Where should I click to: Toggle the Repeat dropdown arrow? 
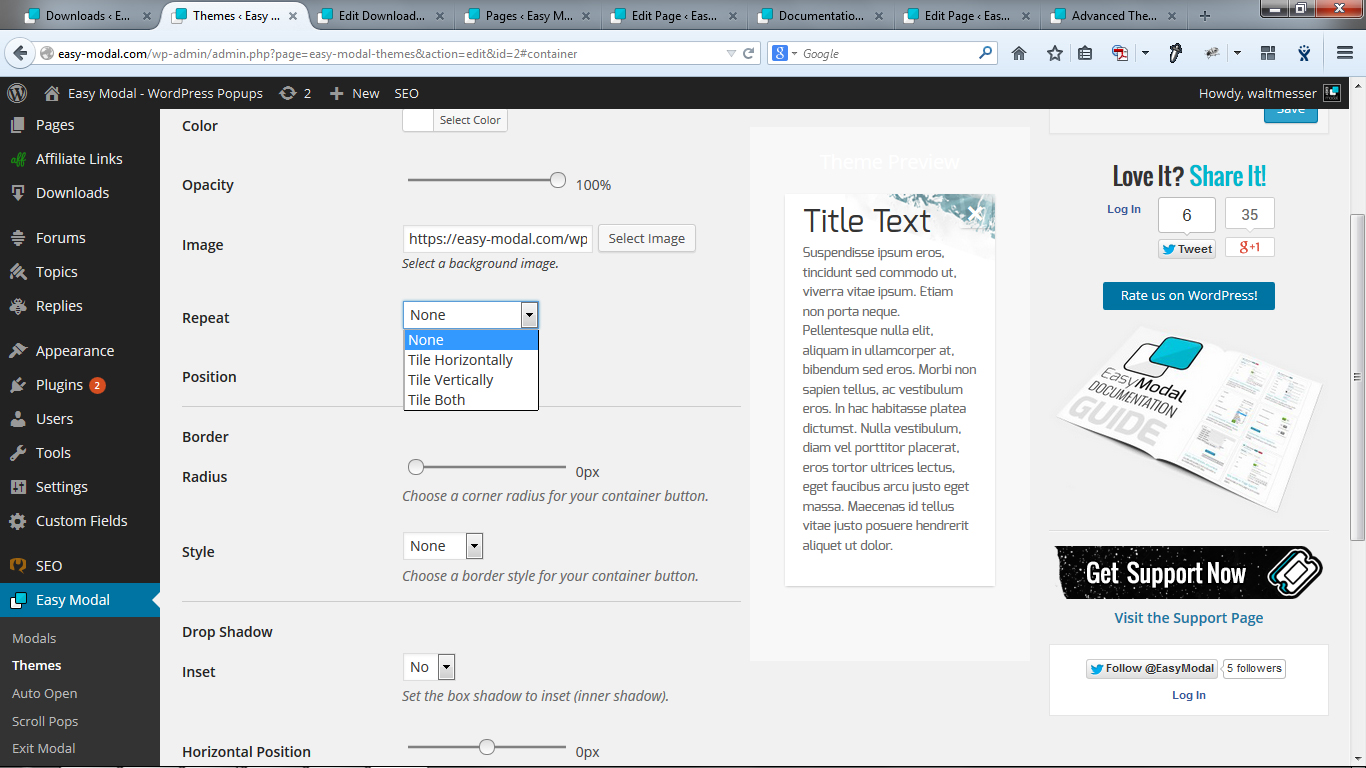529,315
